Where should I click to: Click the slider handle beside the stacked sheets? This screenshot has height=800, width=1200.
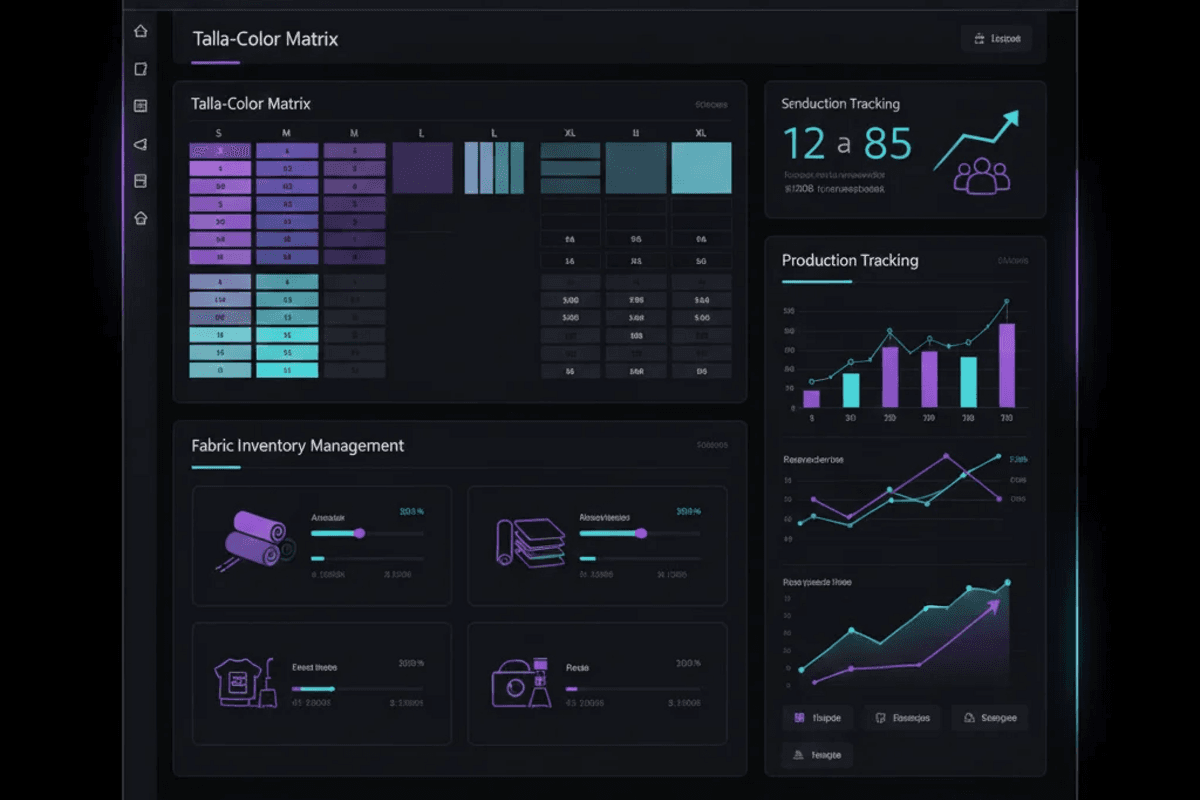coord(641,534)
